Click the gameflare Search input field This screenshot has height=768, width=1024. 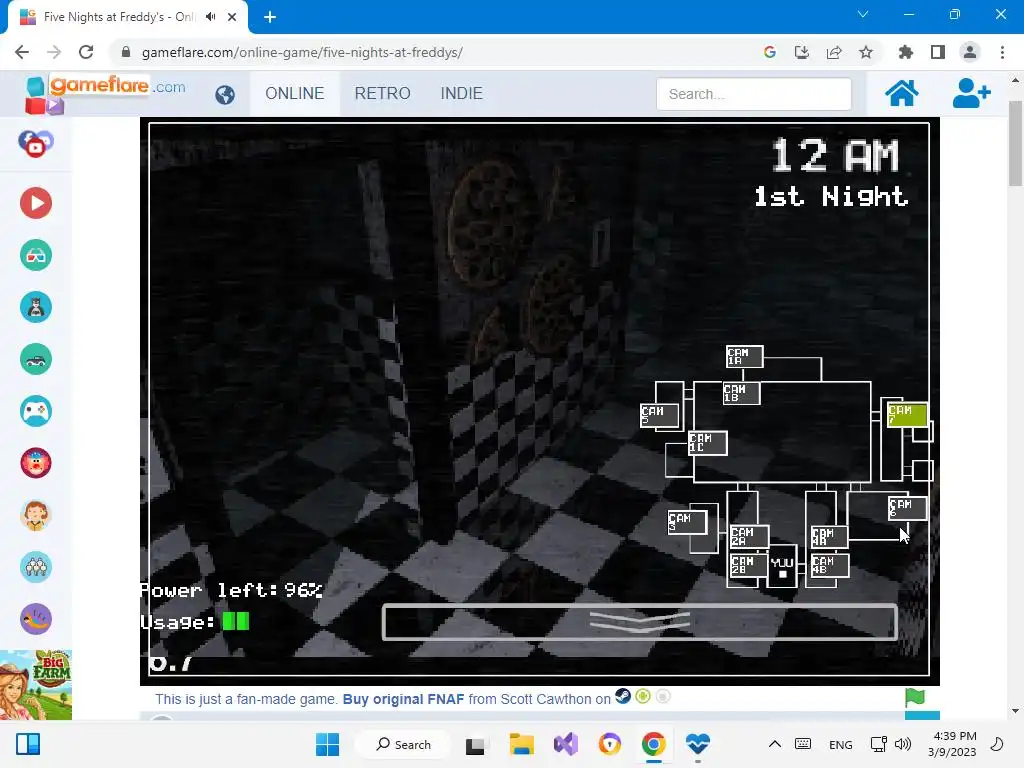[x=754, y=94]
